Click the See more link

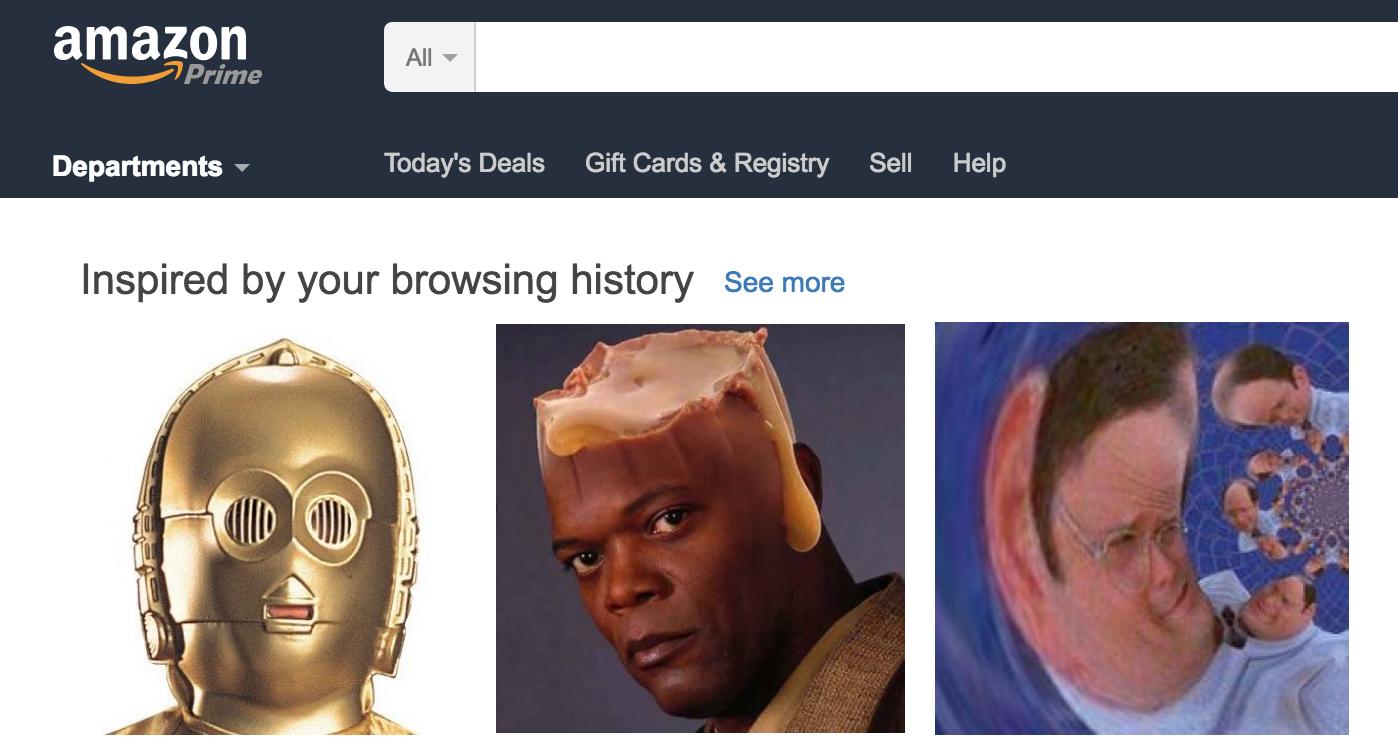pyautogui.click(x=784, y=283)
